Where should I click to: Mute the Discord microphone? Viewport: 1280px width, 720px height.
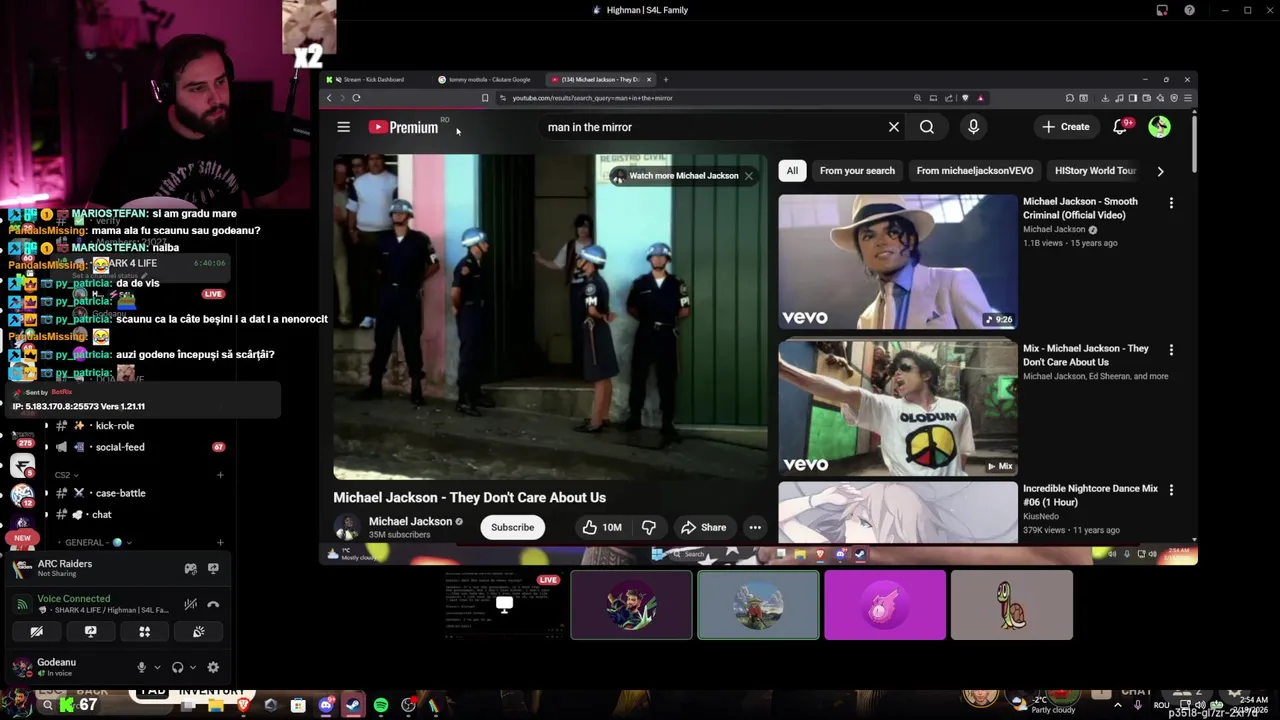pos(141,667)
